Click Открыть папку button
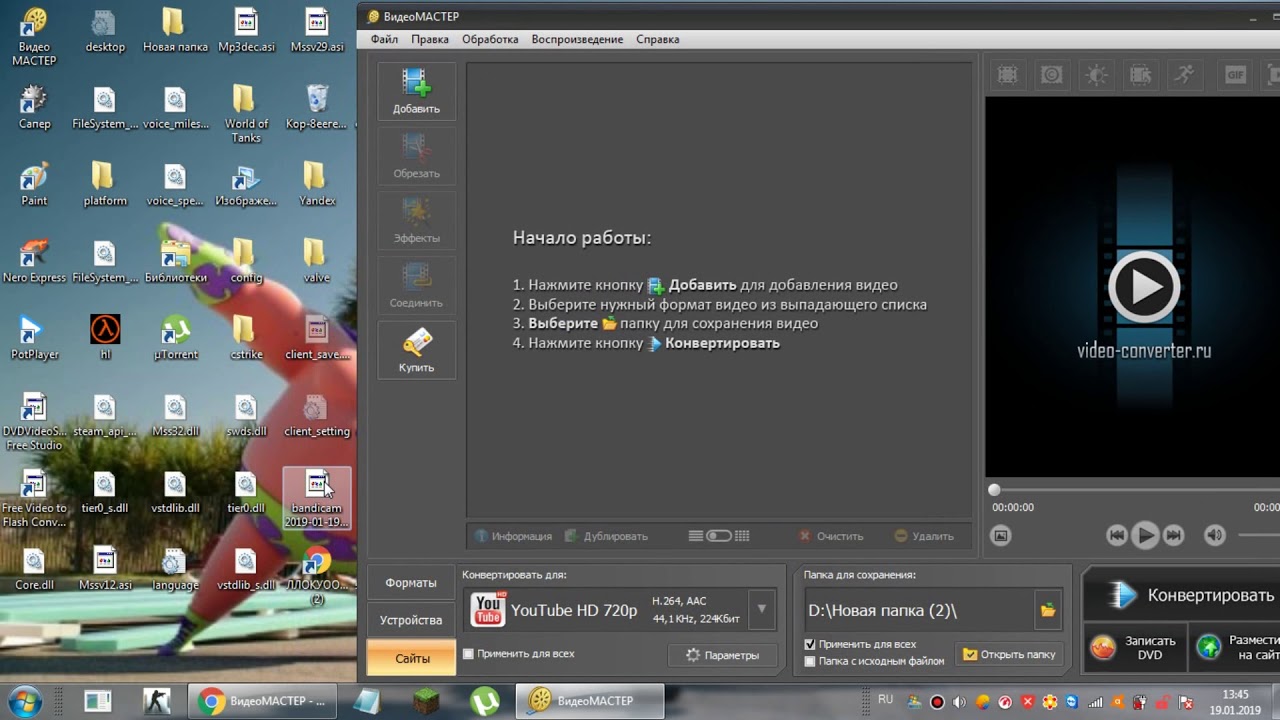The width and height of the screenshot is (1280, 720). click(x=1008, y=655)
